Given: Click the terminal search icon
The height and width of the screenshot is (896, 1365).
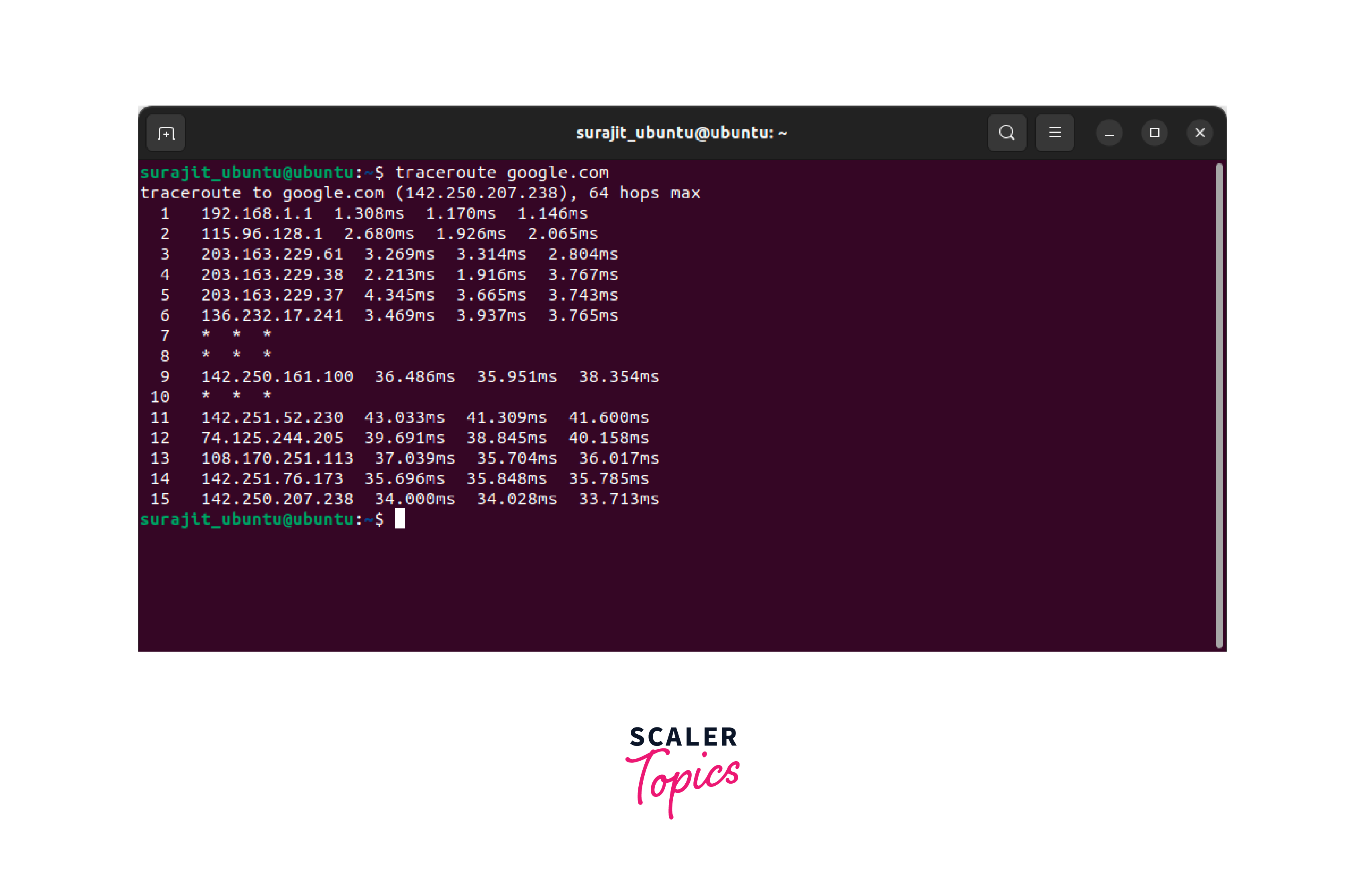Looking at the screenshot, I should [x=1006, y=133].
